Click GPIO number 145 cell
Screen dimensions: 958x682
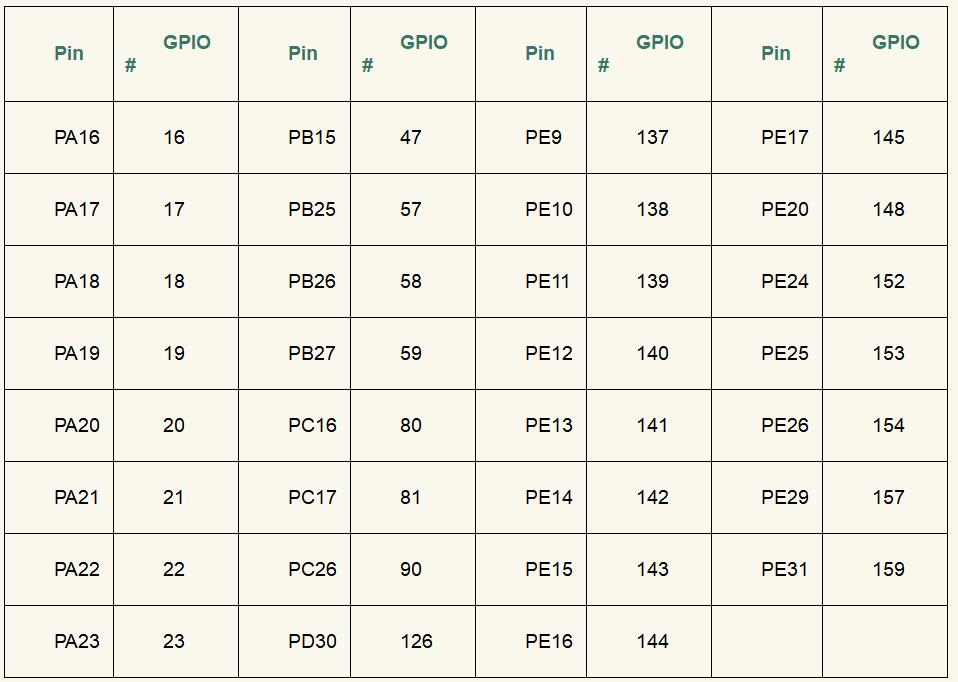888,138
